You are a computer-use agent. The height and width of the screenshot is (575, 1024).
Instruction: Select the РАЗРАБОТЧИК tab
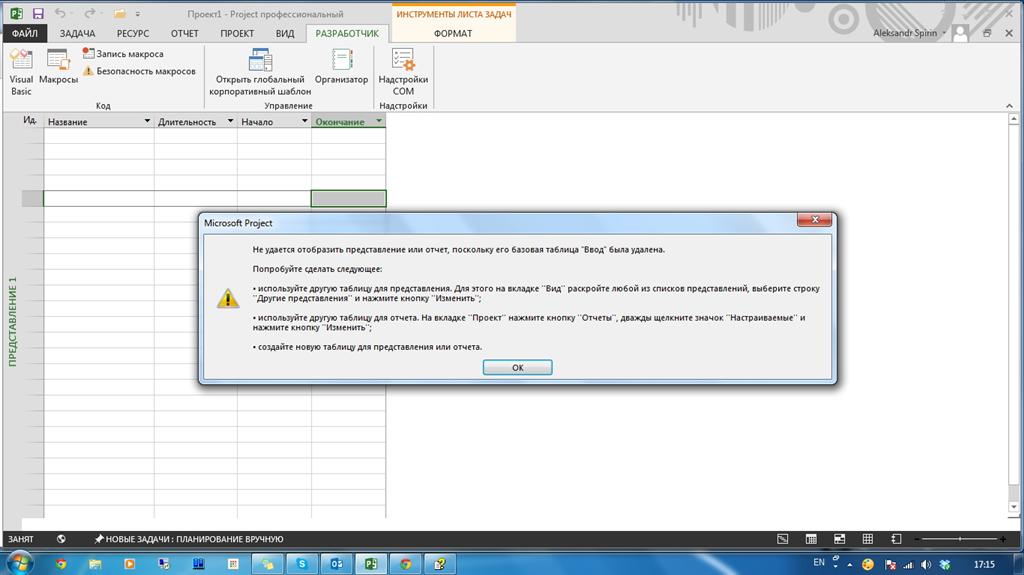coord(347,33)
